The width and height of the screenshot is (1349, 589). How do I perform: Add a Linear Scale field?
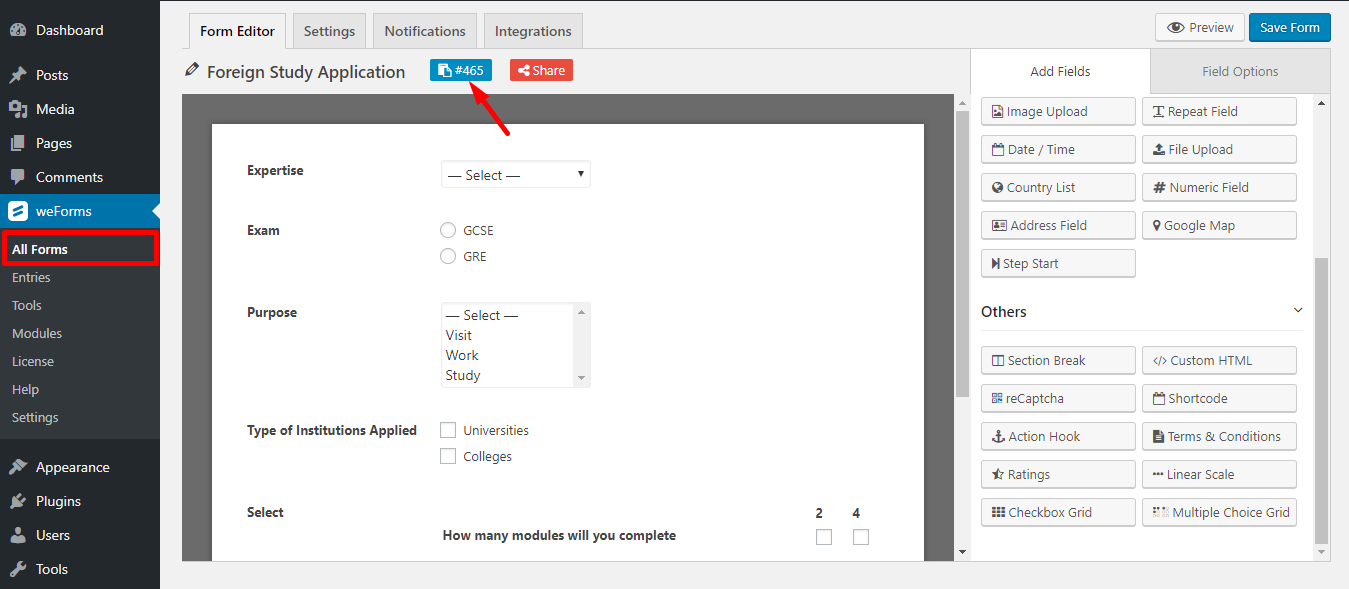(1218, 474)
